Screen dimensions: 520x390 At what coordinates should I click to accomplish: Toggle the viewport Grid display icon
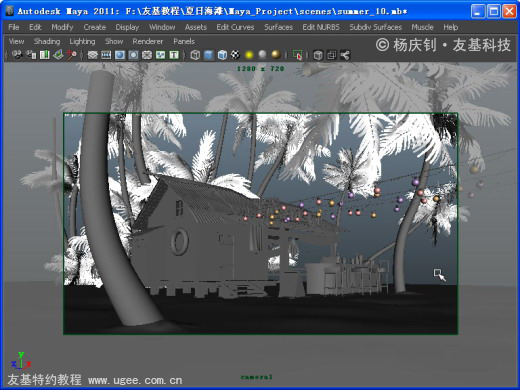pos(92,55)
